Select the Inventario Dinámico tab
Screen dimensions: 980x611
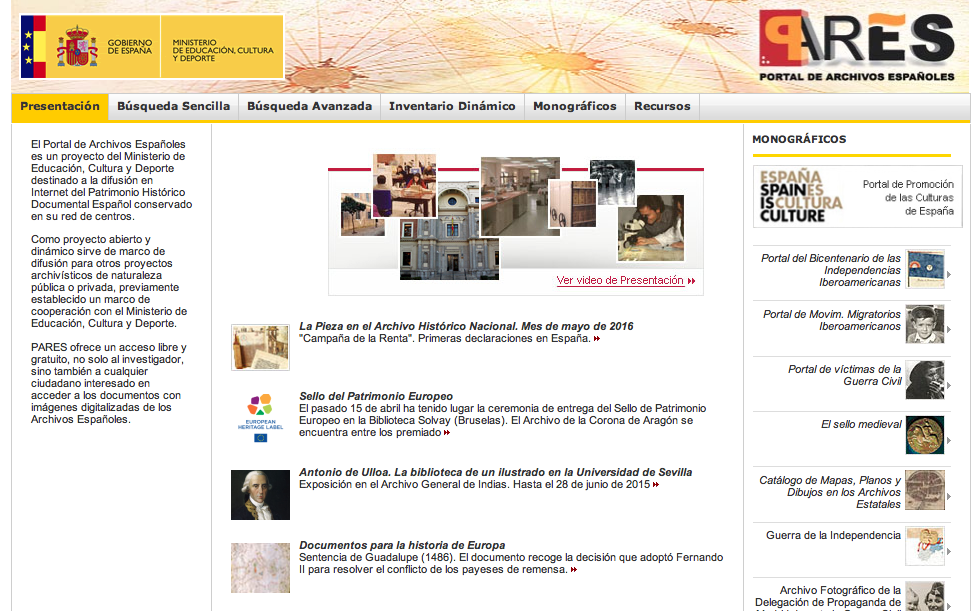click(x=452, y=106)
